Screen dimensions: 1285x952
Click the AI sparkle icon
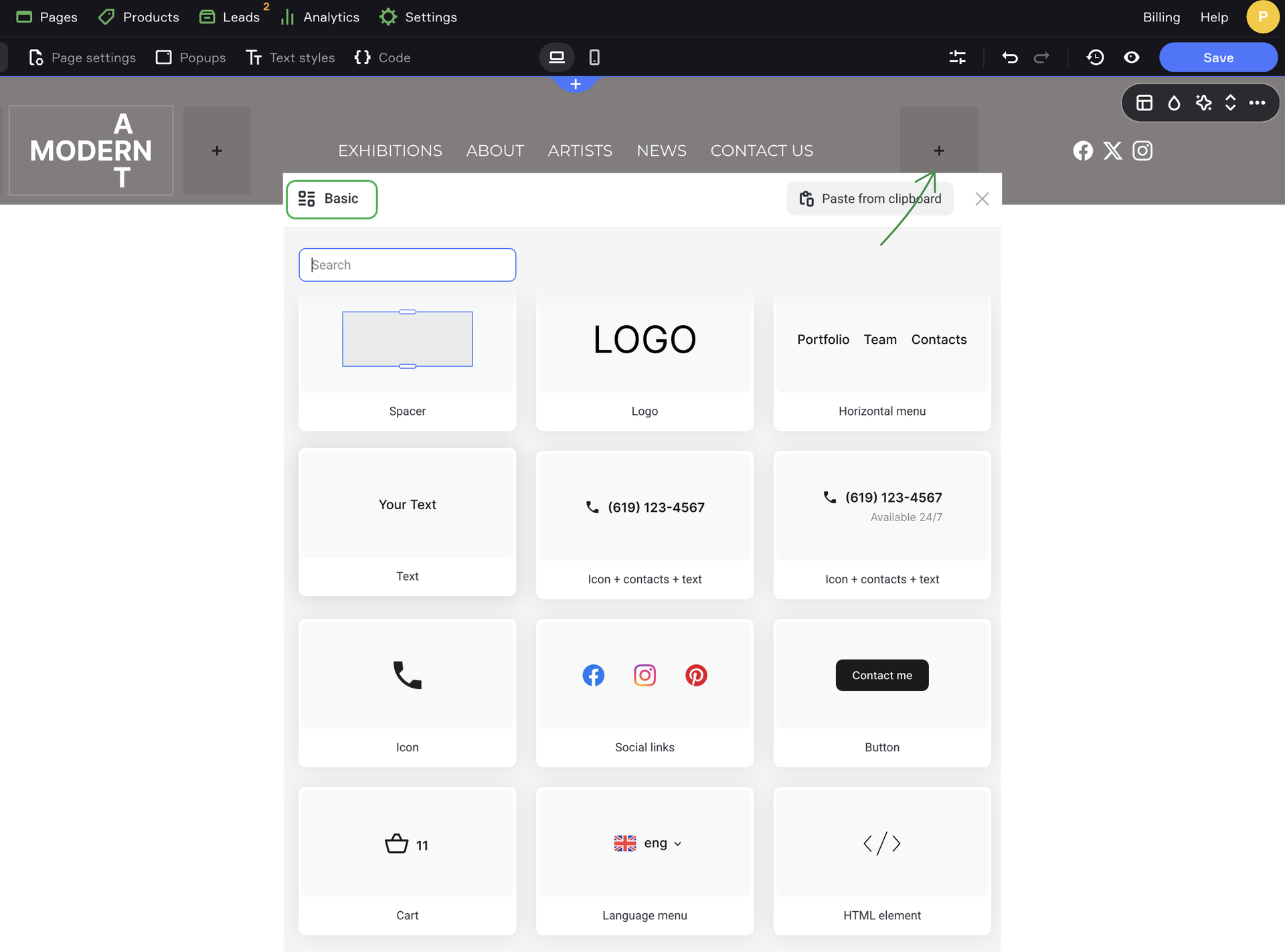tap(1203, 103)
